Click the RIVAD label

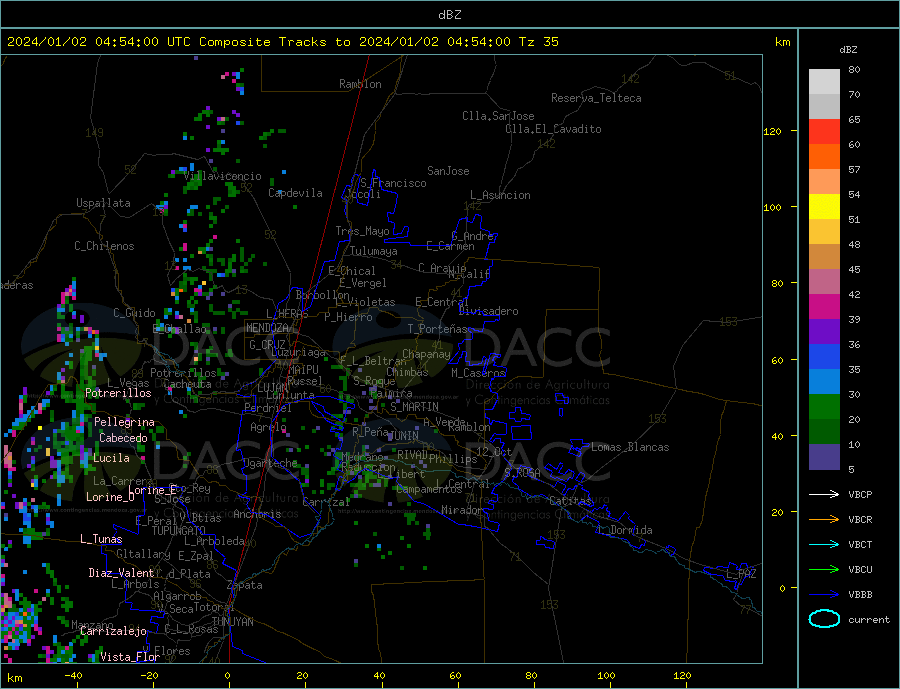point(412,454)
